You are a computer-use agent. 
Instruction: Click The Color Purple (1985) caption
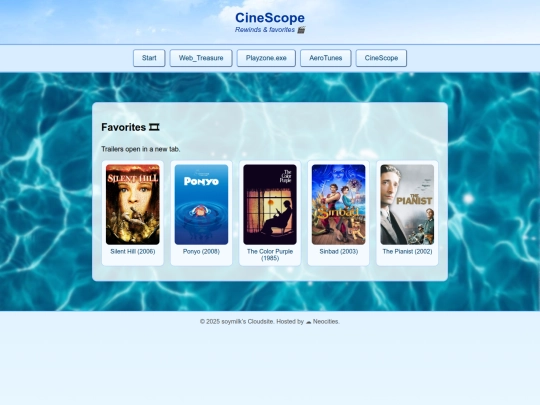click(x=270, y=255)
